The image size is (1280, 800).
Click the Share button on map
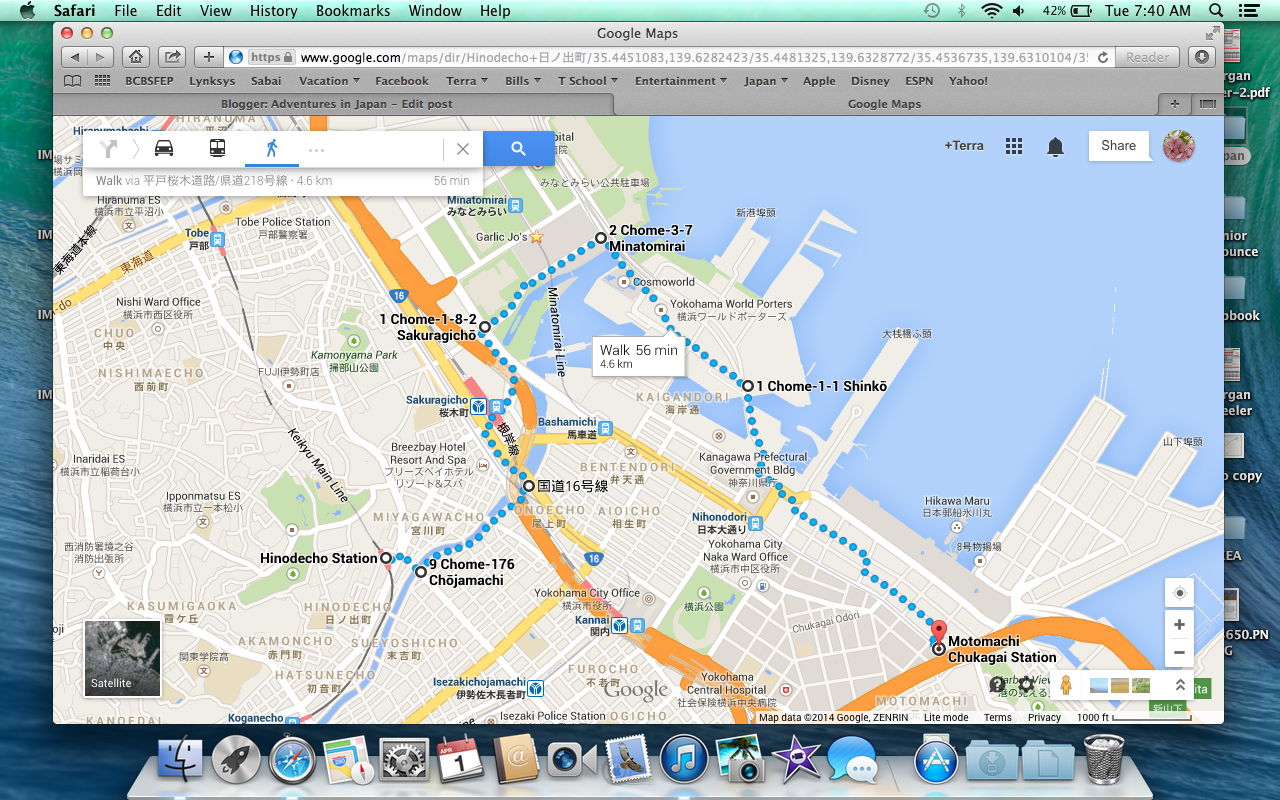point(1118,145)
